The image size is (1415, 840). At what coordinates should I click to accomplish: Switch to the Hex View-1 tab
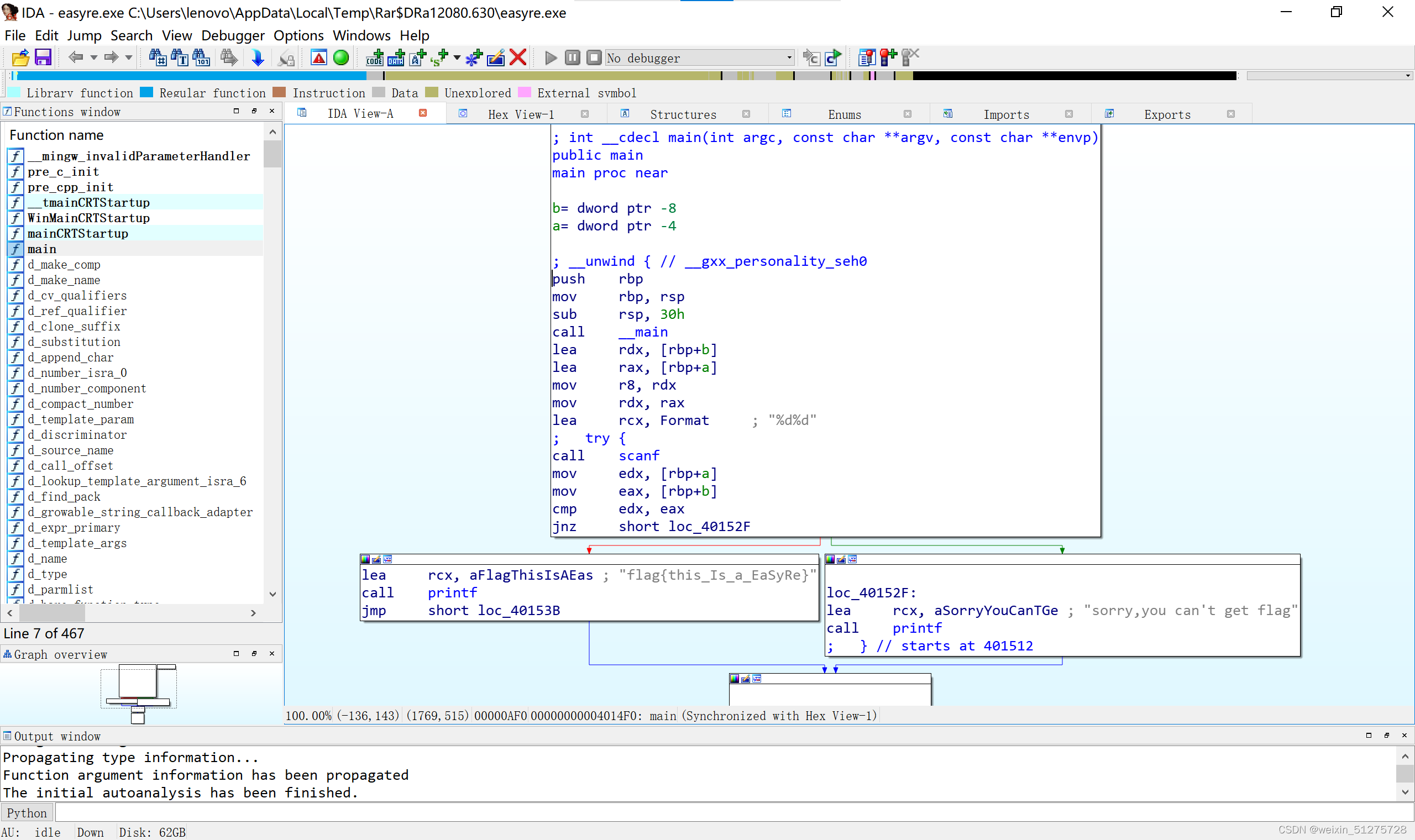(x=521, y=114)
